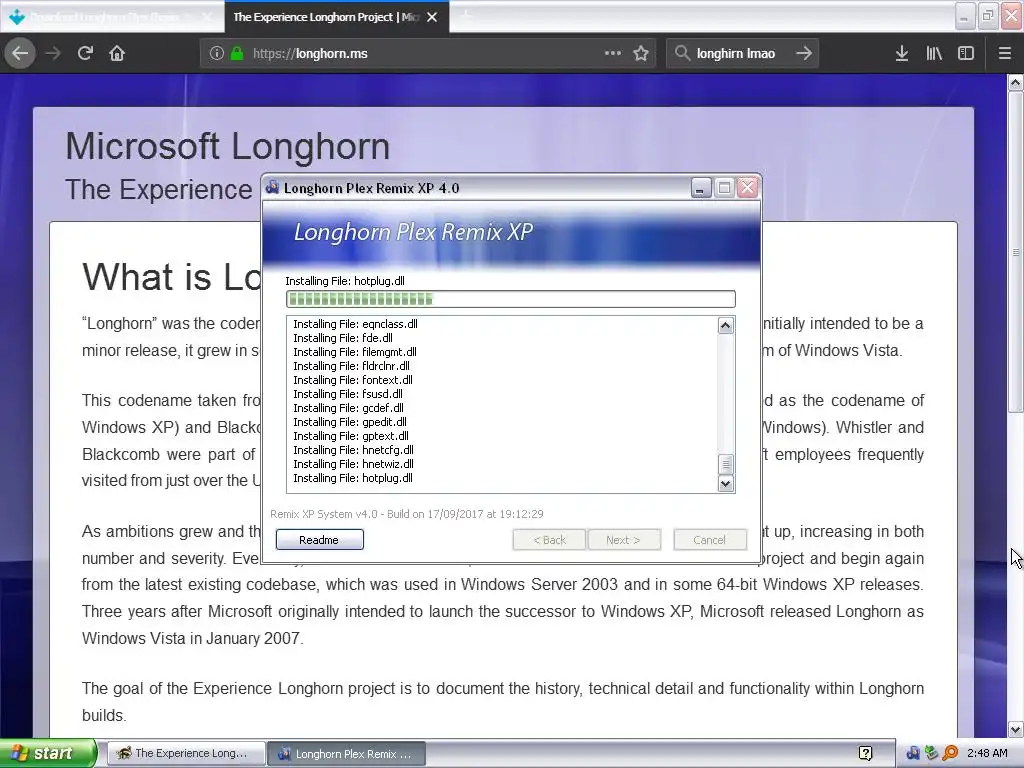Click the Remix XP System v4.0 build text

coord(406,514)
